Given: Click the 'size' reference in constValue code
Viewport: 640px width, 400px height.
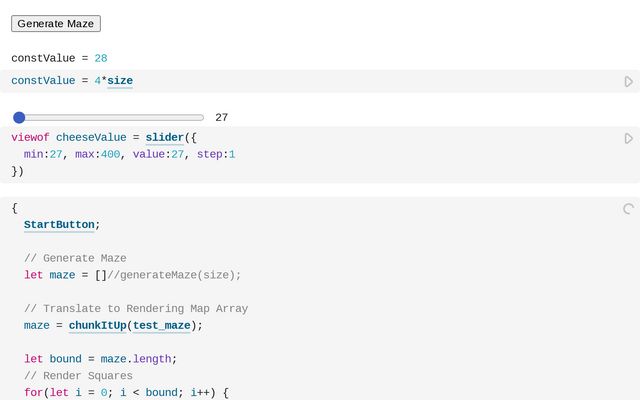Looking at the screenshot, I should 120,81.
